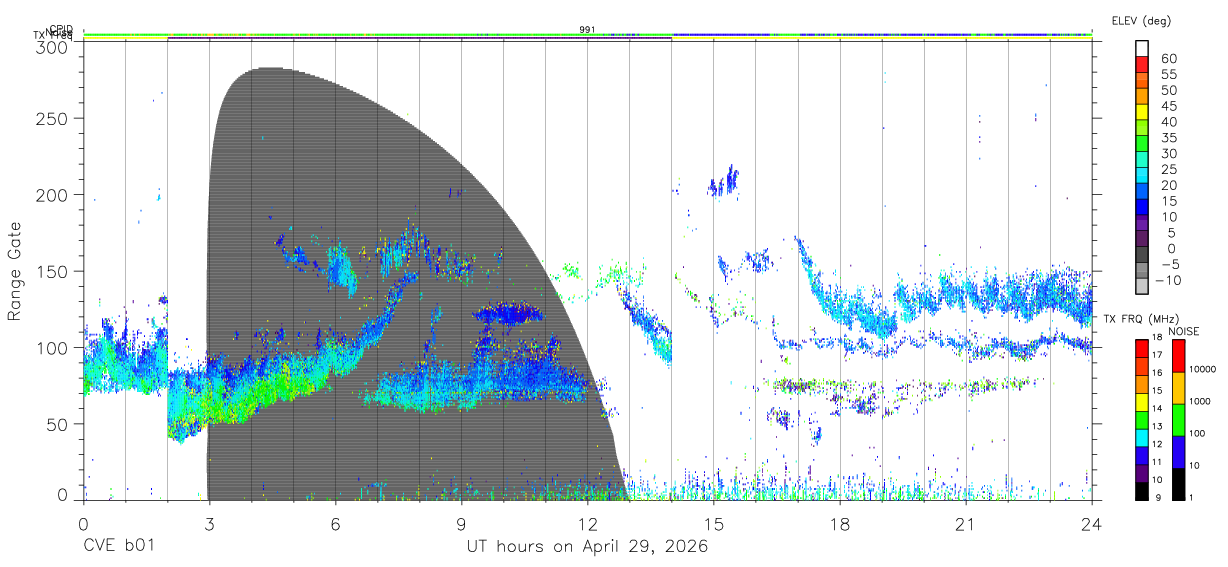This screenshot has height=567, width=1228.
Task: Click the '9' tick on UT hours axis
Action: point(461,524)
